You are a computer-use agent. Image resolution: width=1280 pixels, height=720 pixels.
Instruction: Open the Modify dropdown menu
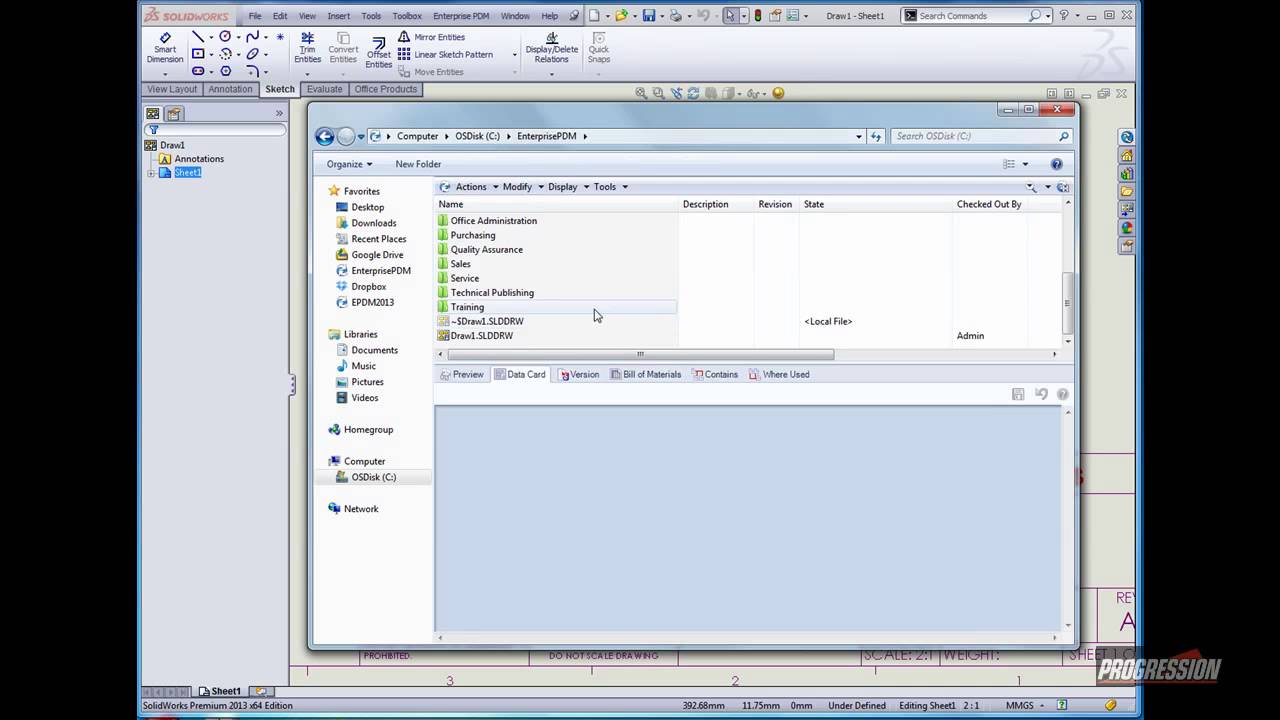(x=523, y=187)
